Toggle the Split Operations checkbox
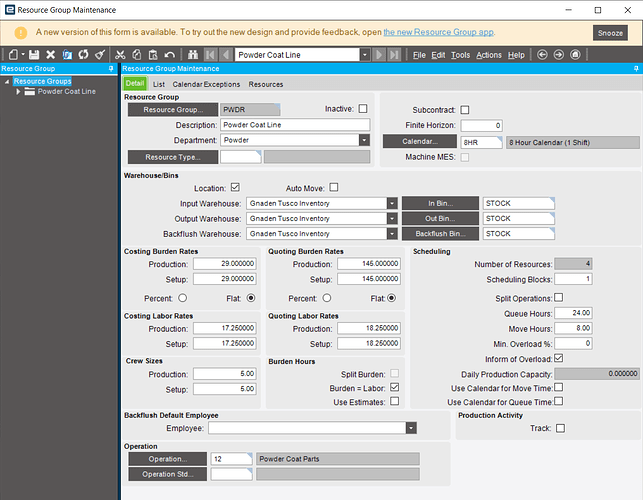 pos(558,297)
